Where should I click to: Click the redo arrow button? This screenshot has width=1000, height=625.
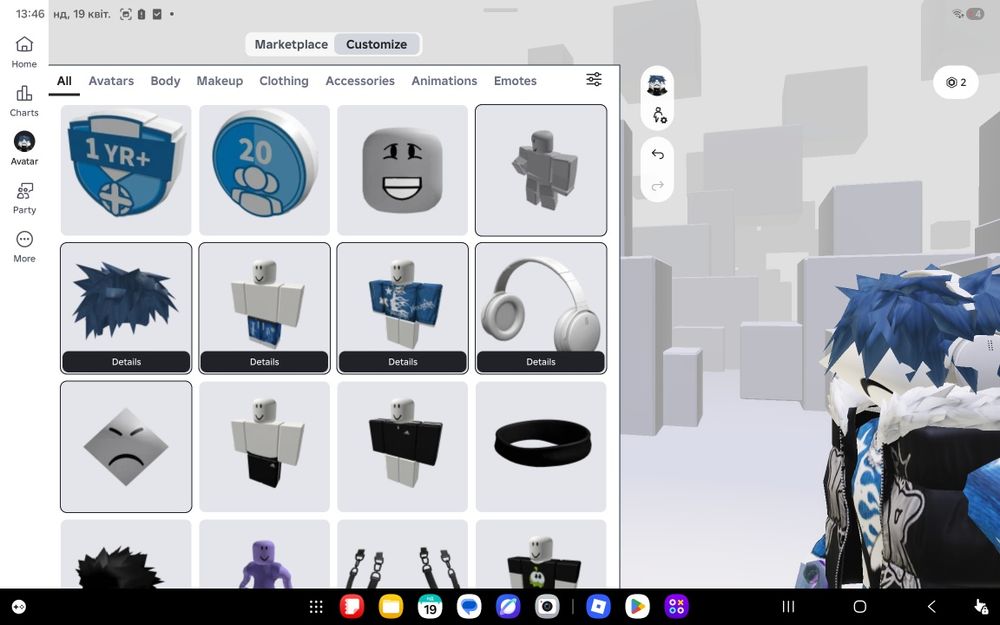(x=658, y=186)
